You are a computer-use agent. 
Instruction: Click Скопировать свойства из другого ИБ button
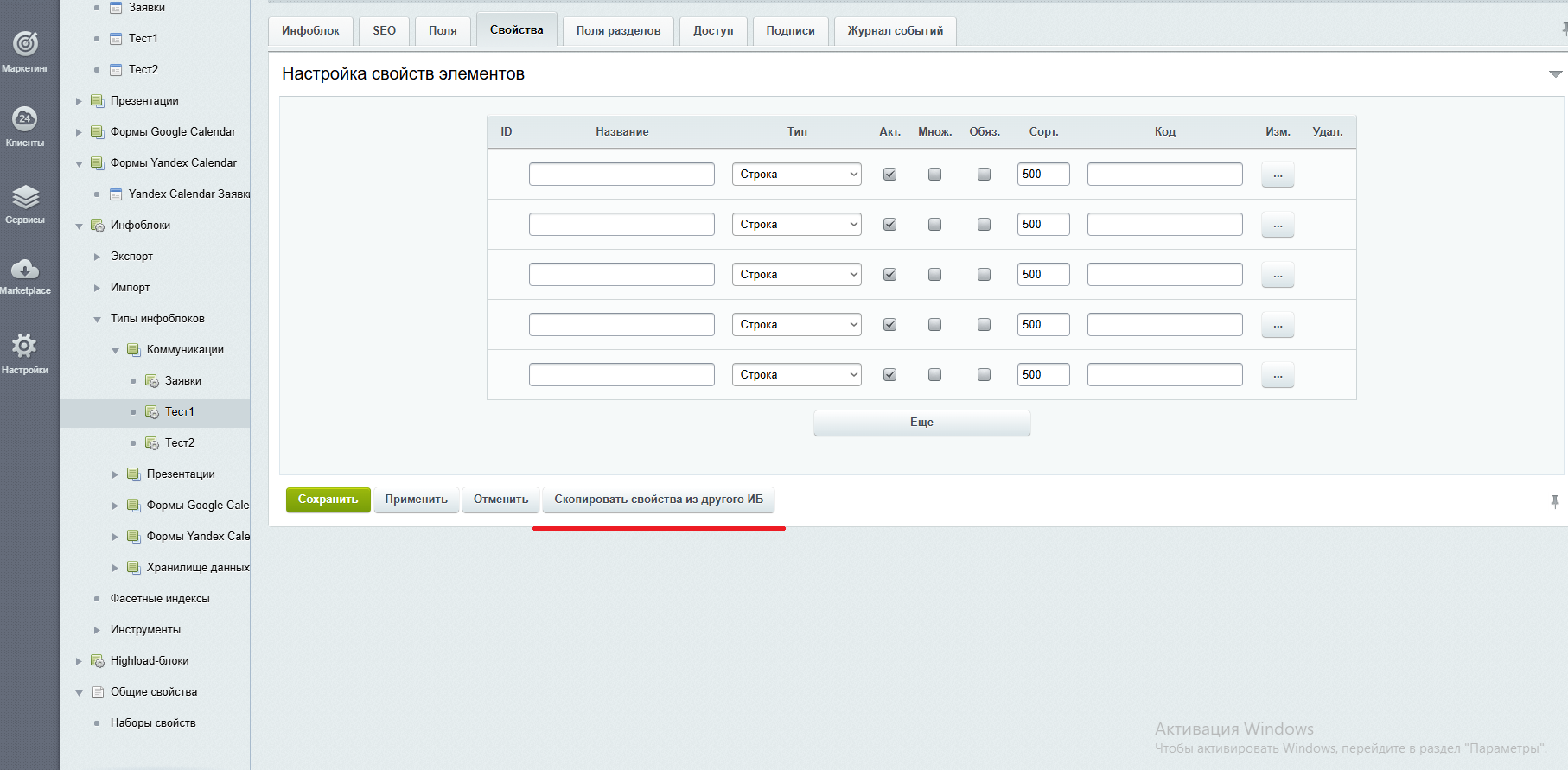coord(658,500)
